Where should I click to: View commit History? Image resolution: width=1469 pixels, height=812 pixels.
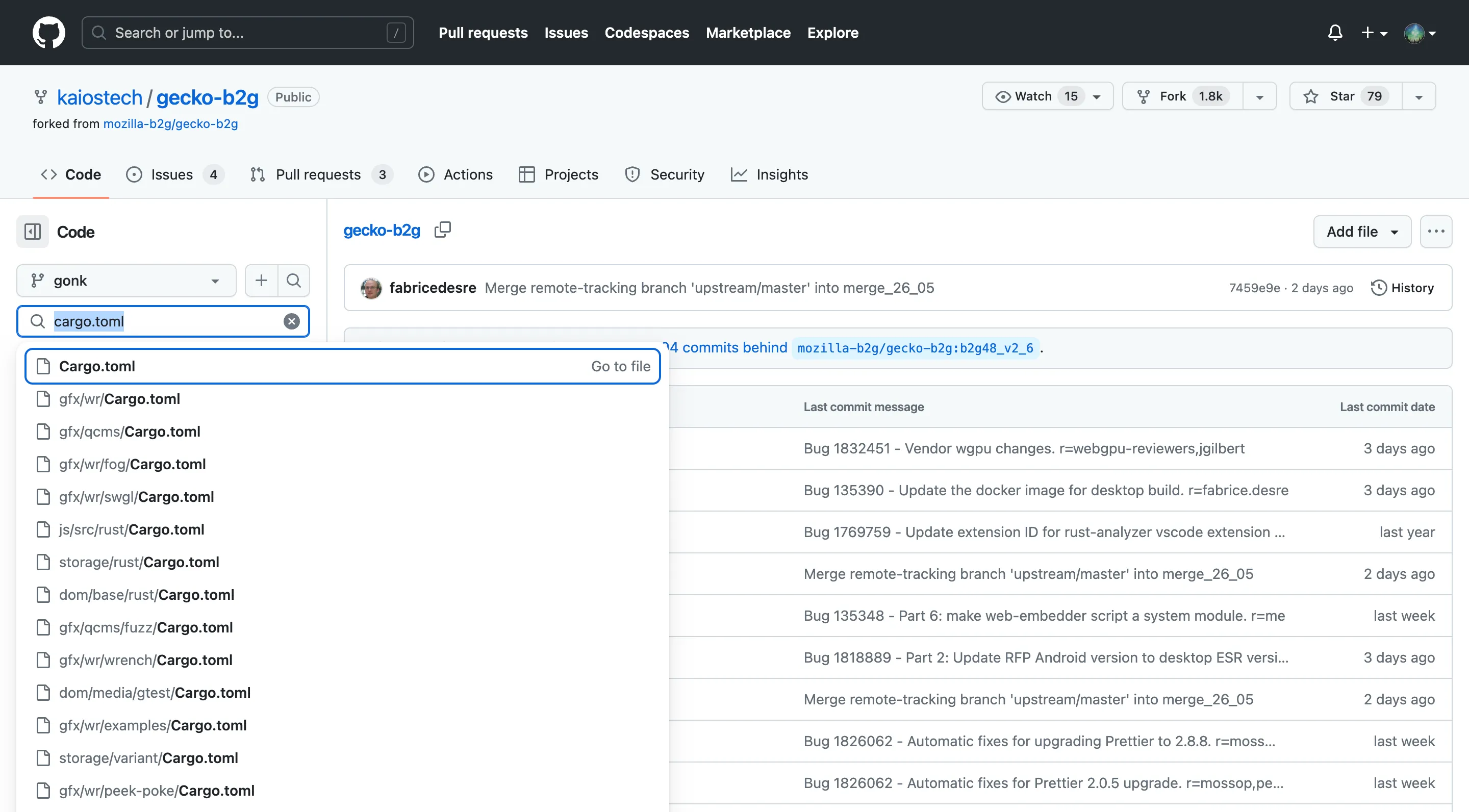click(1402, 288)
